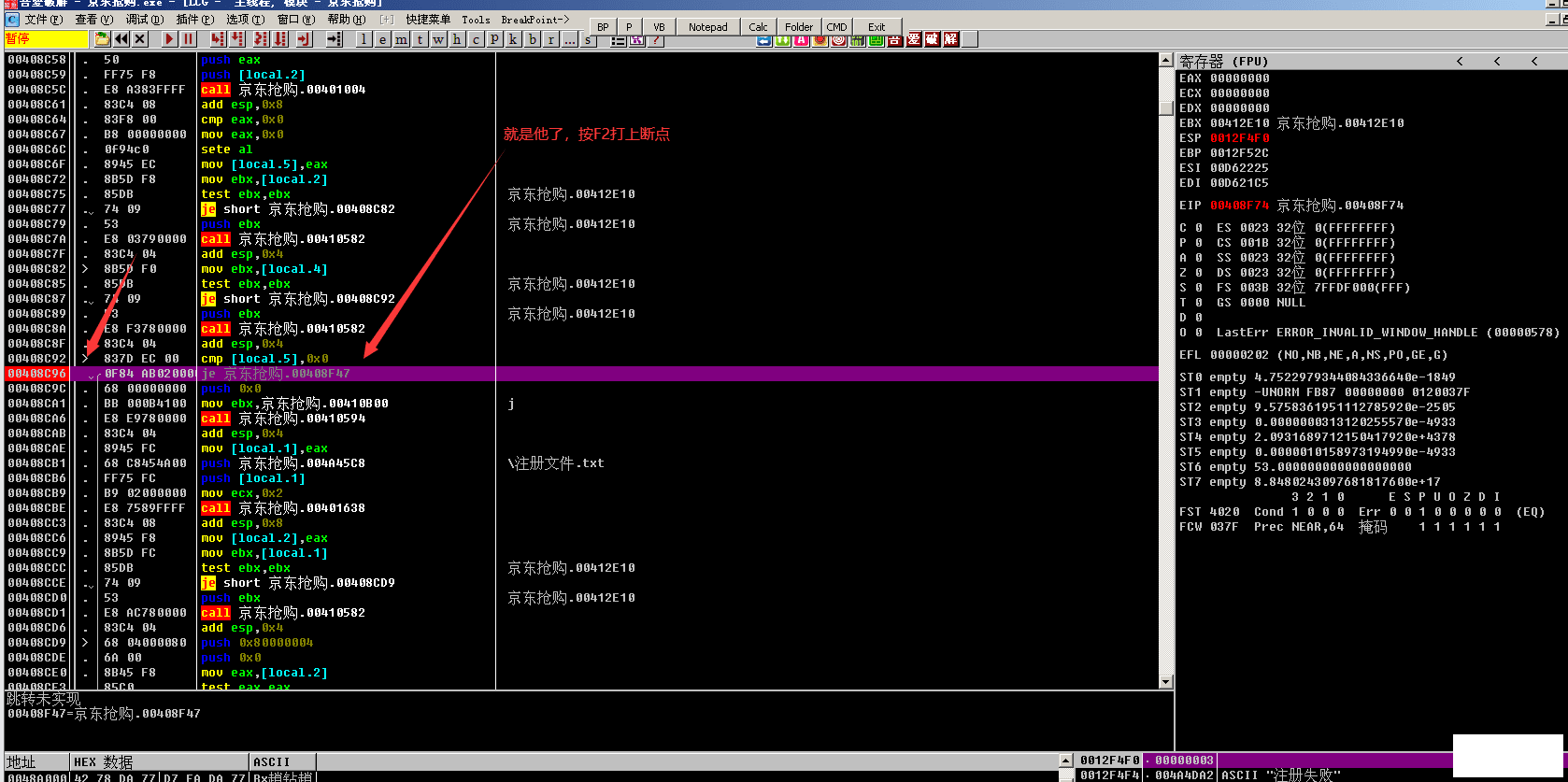The height and width of the screenshot is (782, 1568).
Task: Click the Trace Into toolbar icon
Action: coord(260,39)
